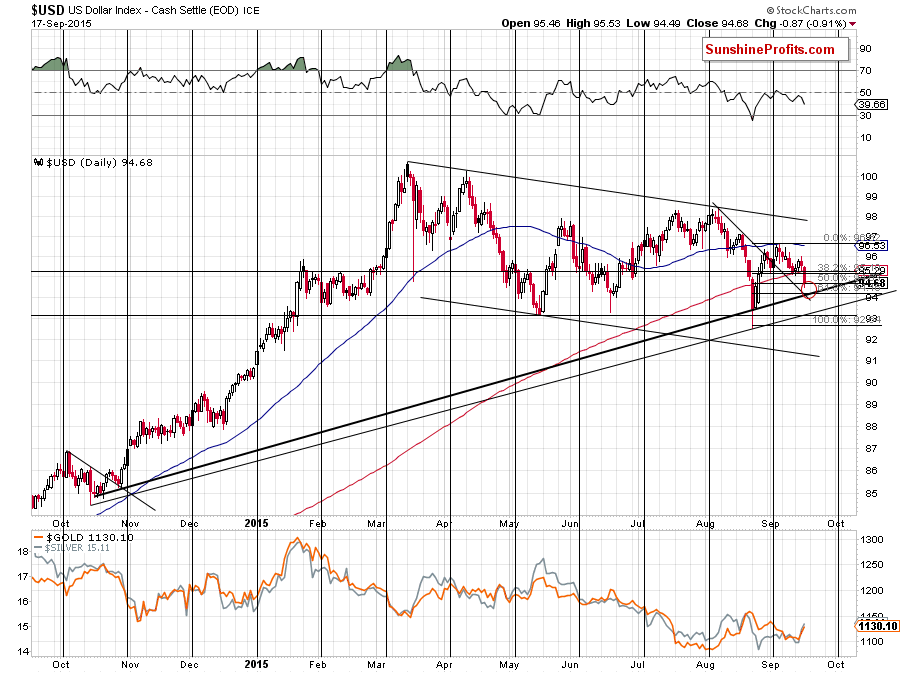This screenshot has width=900, height=673.
Task: Click the 30 RSI axis label
Action: [865, 116]
